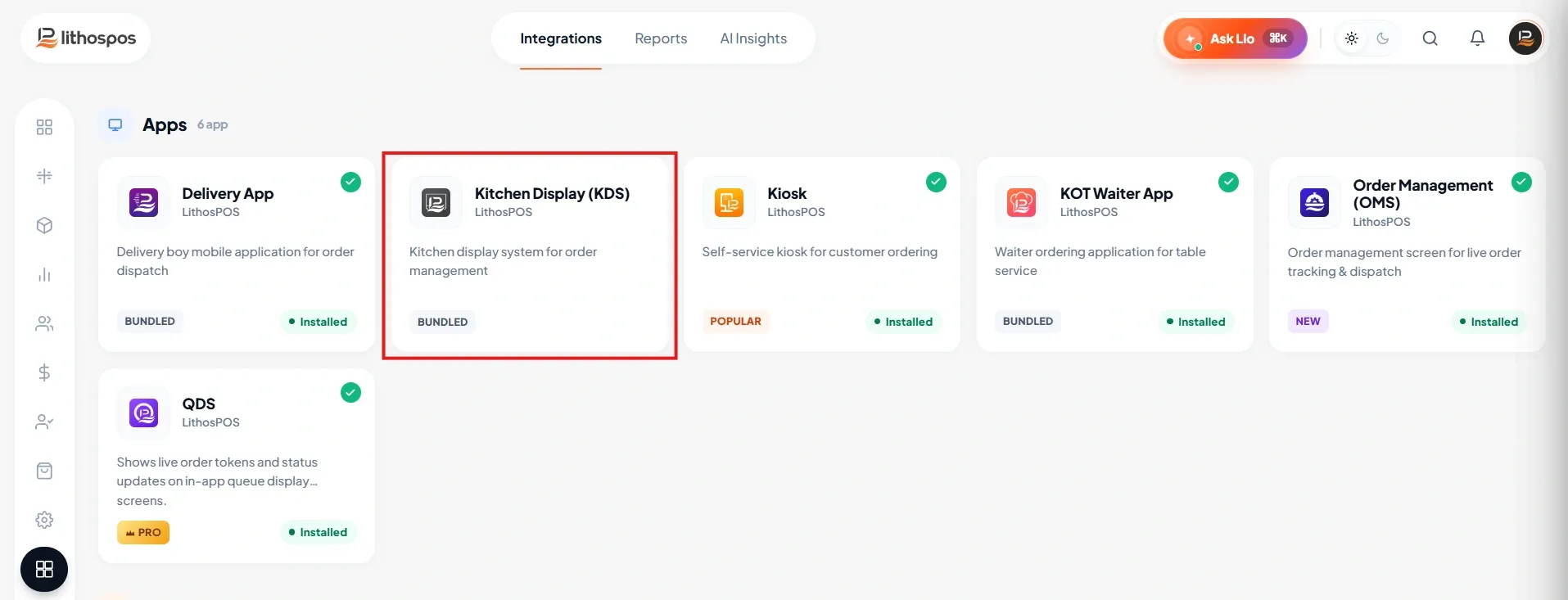1568x600 pixels.
Task: Switch to light mode with the sun icon
Action: point(1351,38)
